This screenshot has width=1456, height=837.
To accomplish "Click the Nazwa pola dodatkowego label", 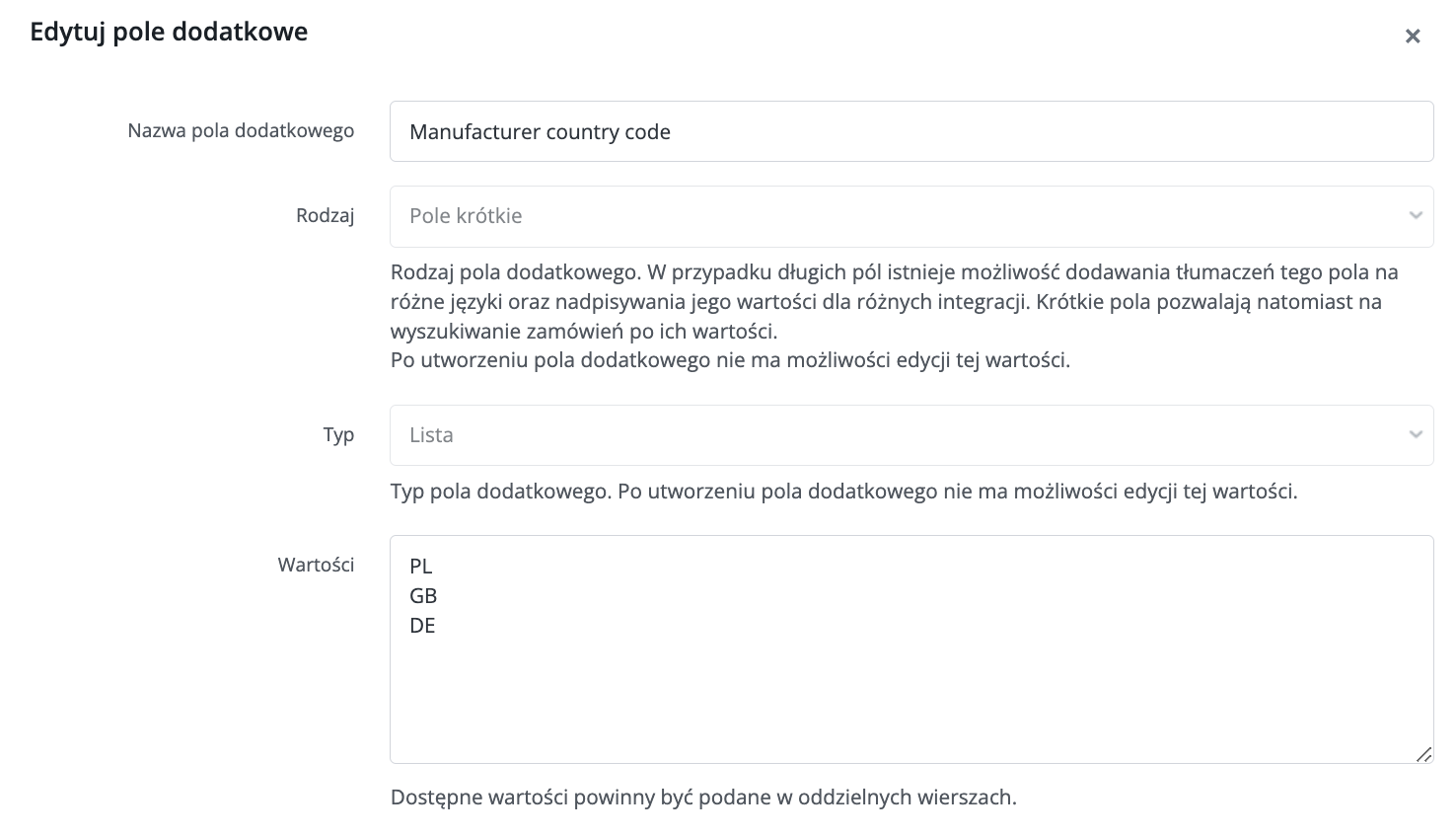I will [241, 130].
